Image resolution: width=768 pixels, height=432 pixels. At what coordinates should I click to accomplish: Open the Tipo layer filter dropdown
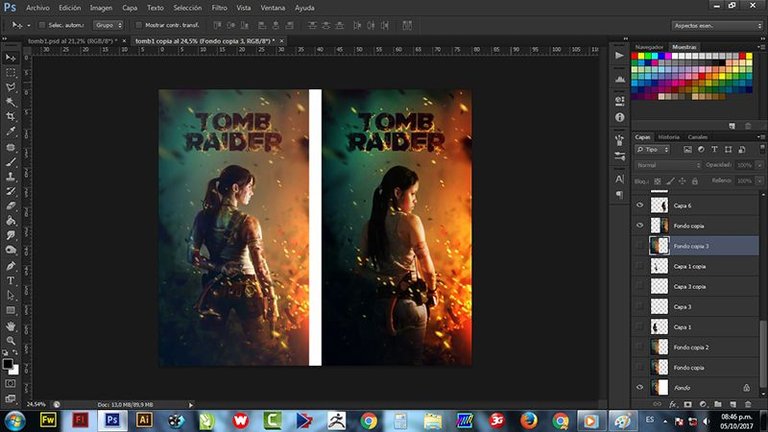pos(652,149)
